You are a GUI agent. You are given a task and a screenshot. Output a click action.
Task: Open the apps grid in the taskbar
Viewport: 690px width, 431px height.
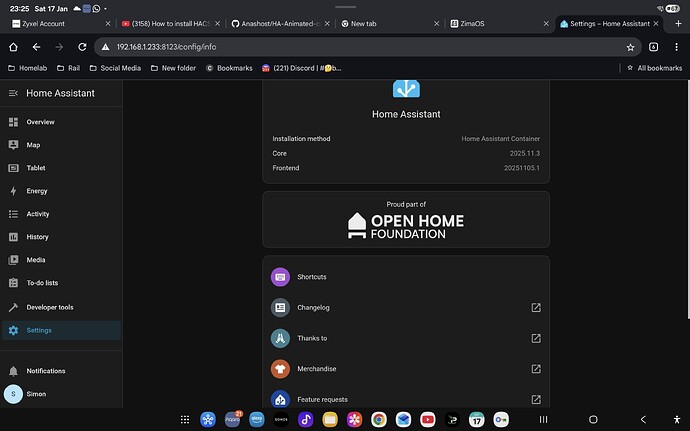pos(185,420)
